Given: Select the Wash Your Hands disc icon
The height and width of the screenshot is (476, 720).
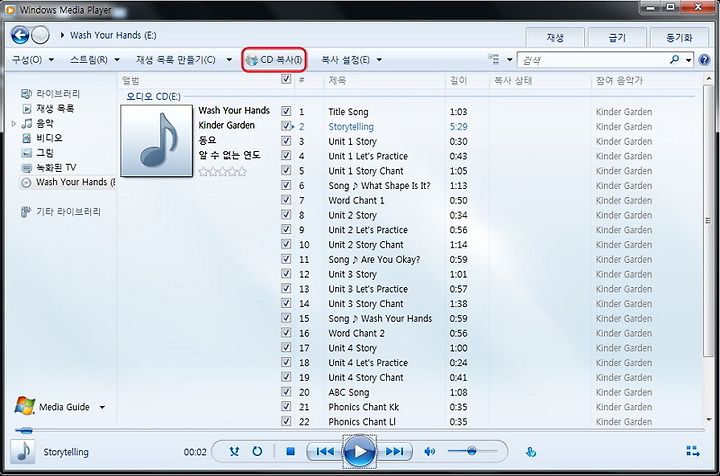Looking at the screenshot, I should (x=27, y=182).
